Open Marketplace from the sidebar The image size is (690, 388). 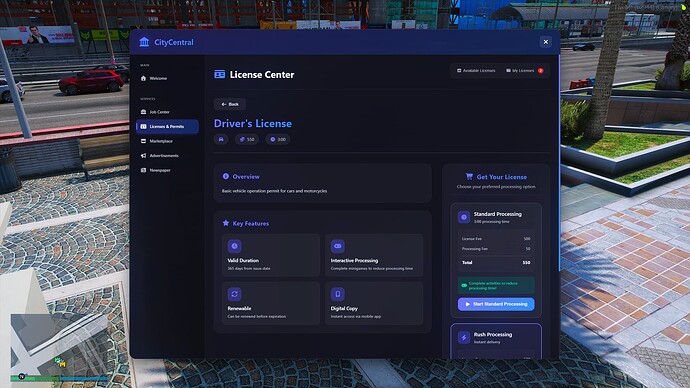tap(167, 141)
